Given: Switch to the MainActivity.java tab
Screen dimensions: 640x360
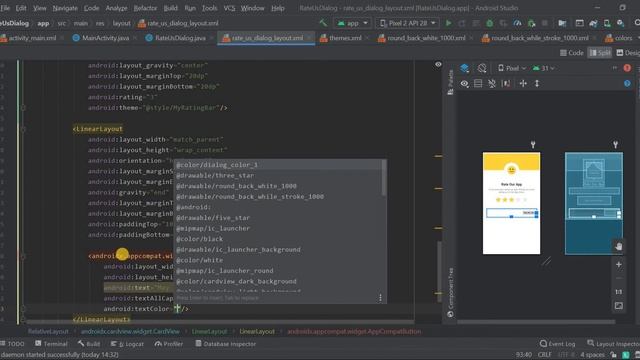Looking at the screenshot, I should point(101,38).
